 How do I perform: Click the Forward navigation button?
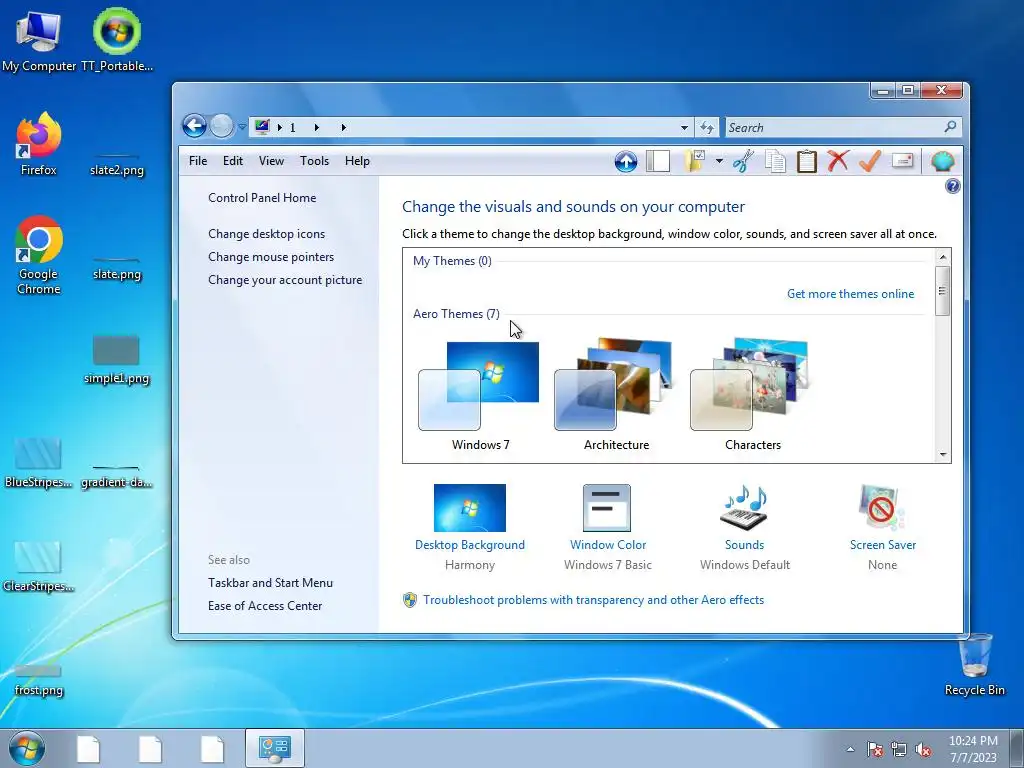click(x=221, y=126)
